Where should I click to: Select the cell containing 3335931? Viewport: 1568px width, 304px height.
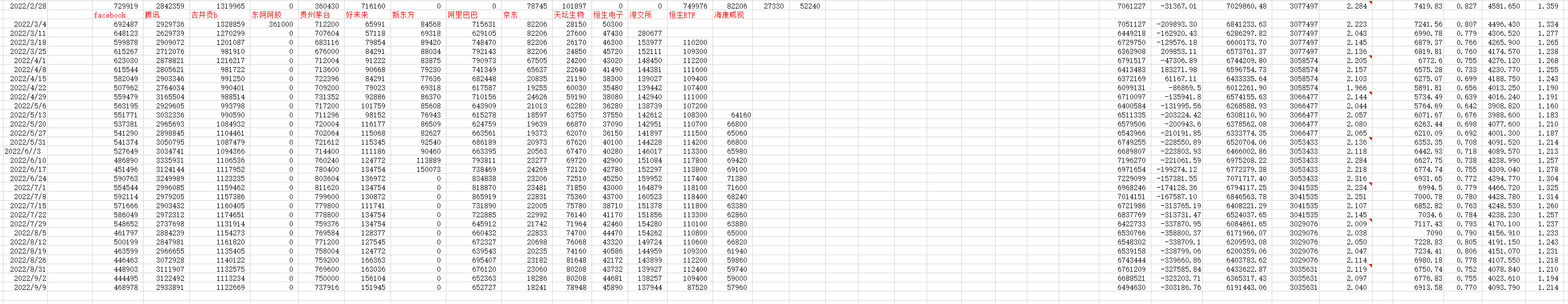(166, 160)
